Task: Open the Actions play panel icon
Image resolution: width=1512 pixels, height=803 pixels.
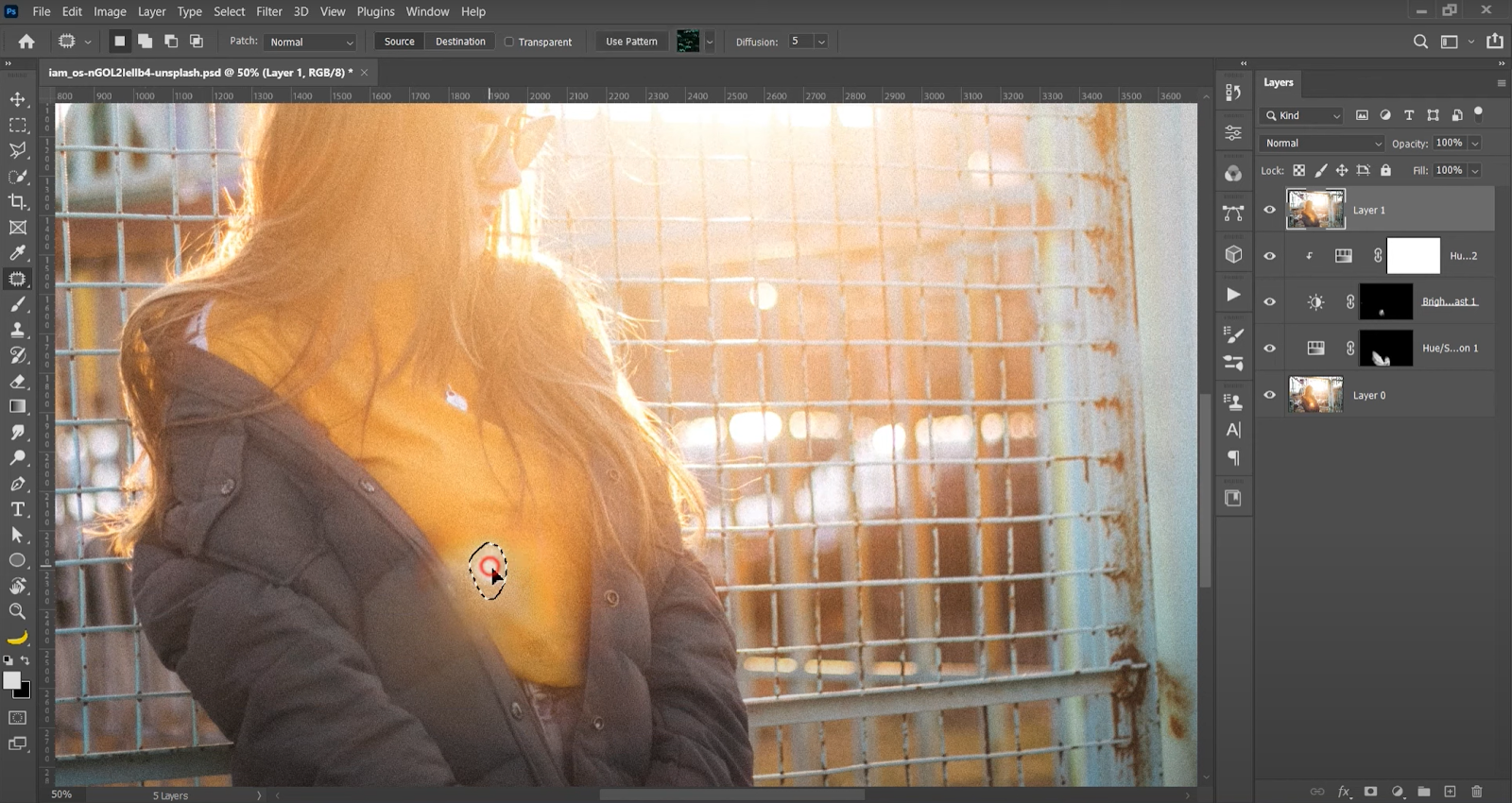Action: (x=1233, y=295)
